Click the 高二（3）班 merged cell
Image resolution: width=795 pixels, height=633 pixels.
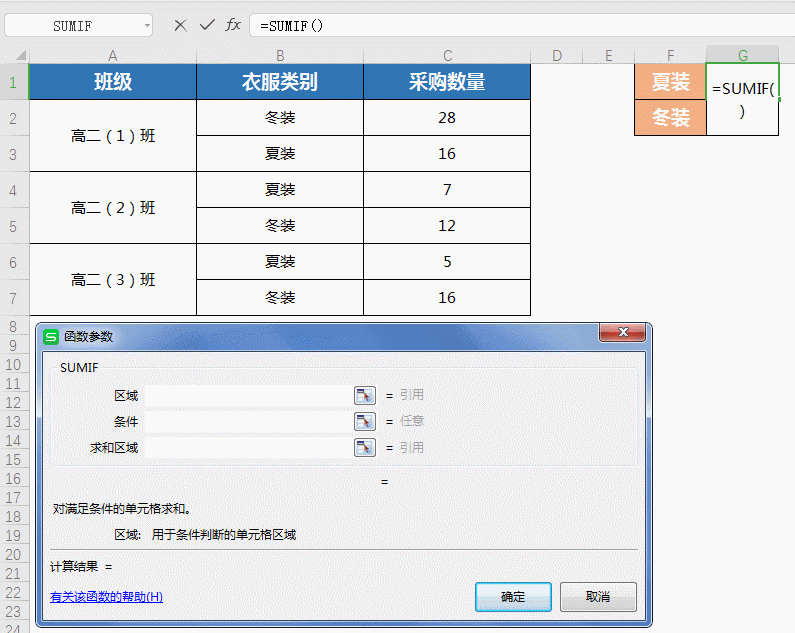click(113, 280)
